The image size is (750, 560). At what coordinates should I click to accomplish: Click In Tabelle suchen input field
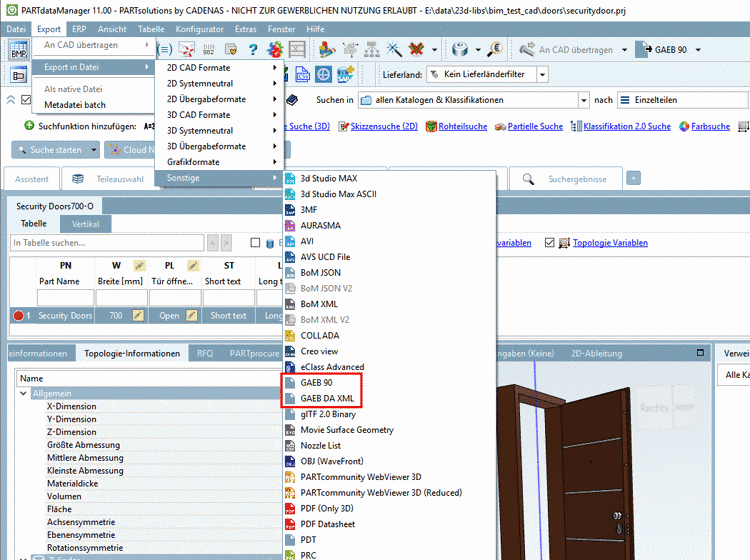(107, 243)
